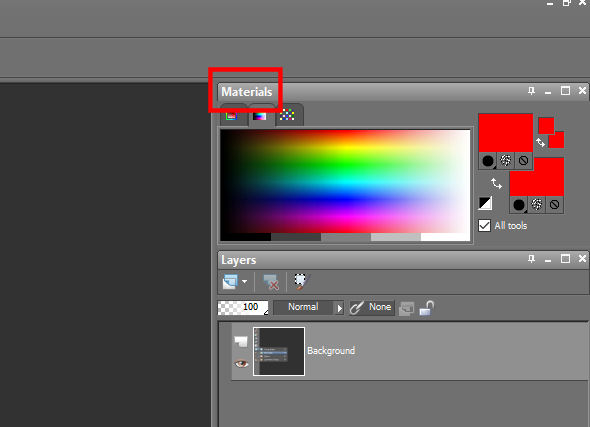
Task: Hide the Background layer with eye icon
Action: [241, 363]
